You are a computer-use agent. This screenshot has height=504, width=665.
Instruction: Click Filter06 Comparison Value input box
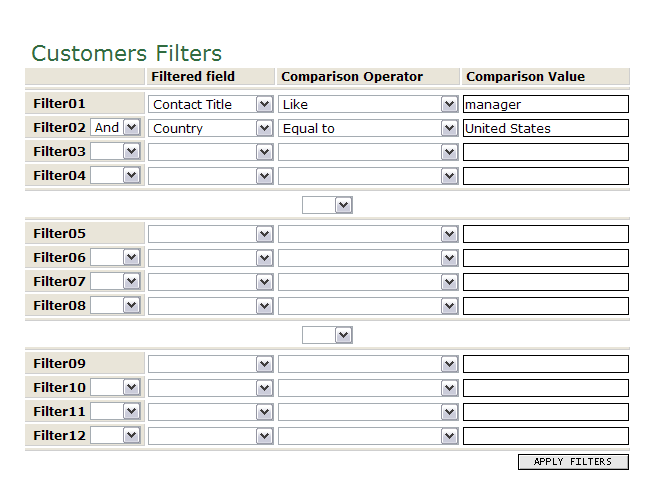tap(545, 258)
